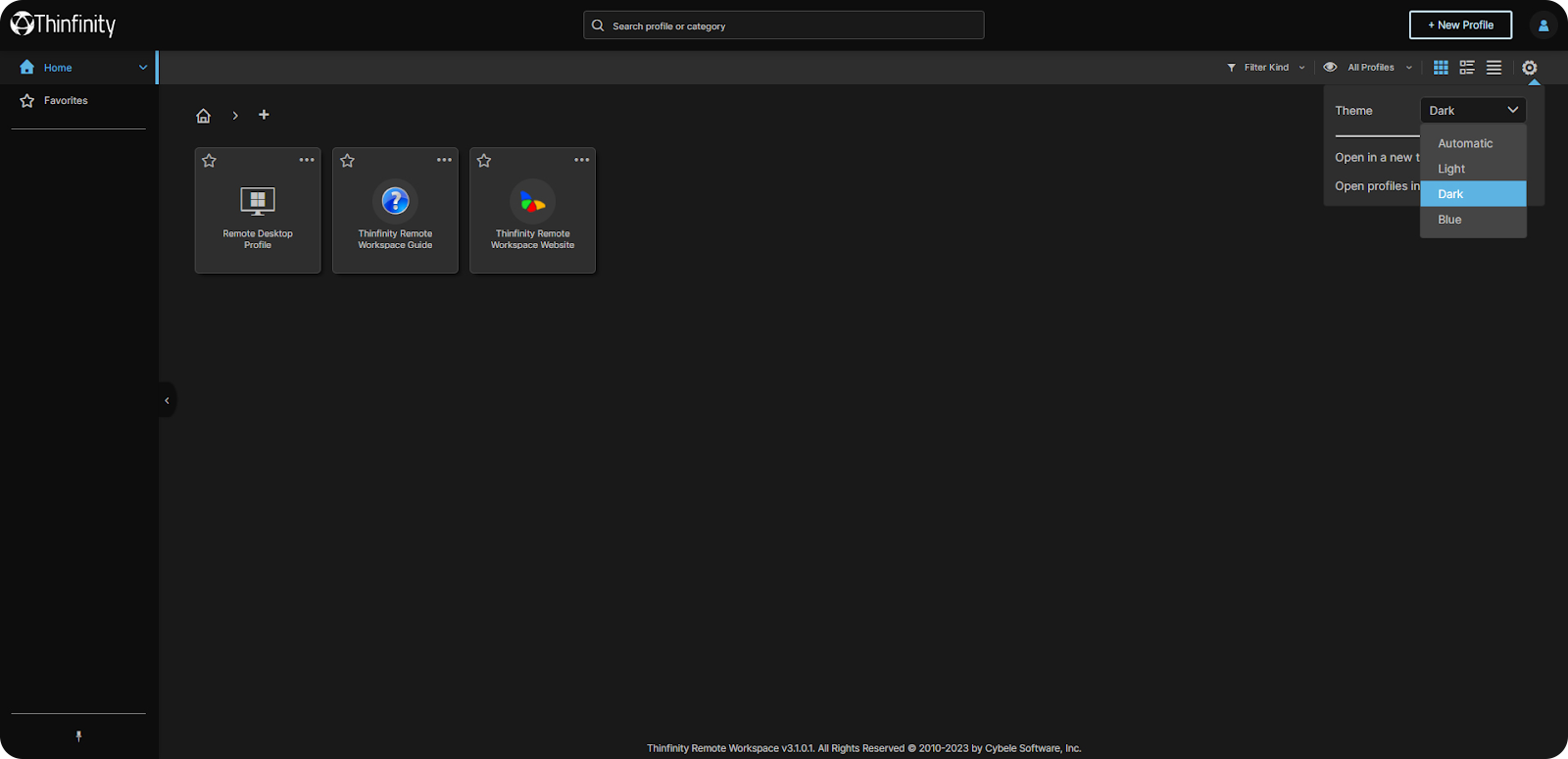Viewport: 1568px width, 759px height.
Task: Open the user account icon
Action: 1543,25
